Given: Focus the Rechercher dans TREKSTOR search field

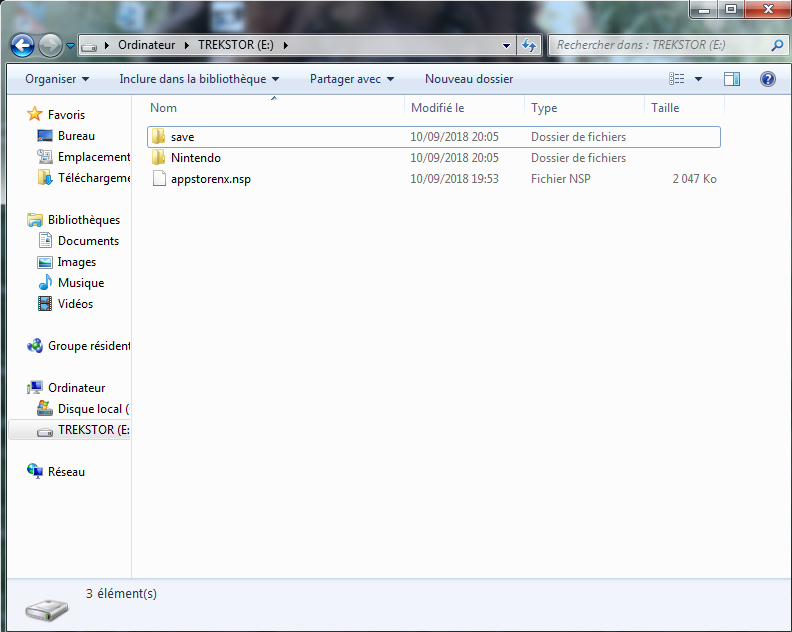Looking at the screenshot, I should pyautogui.click(x=662, y=45).
